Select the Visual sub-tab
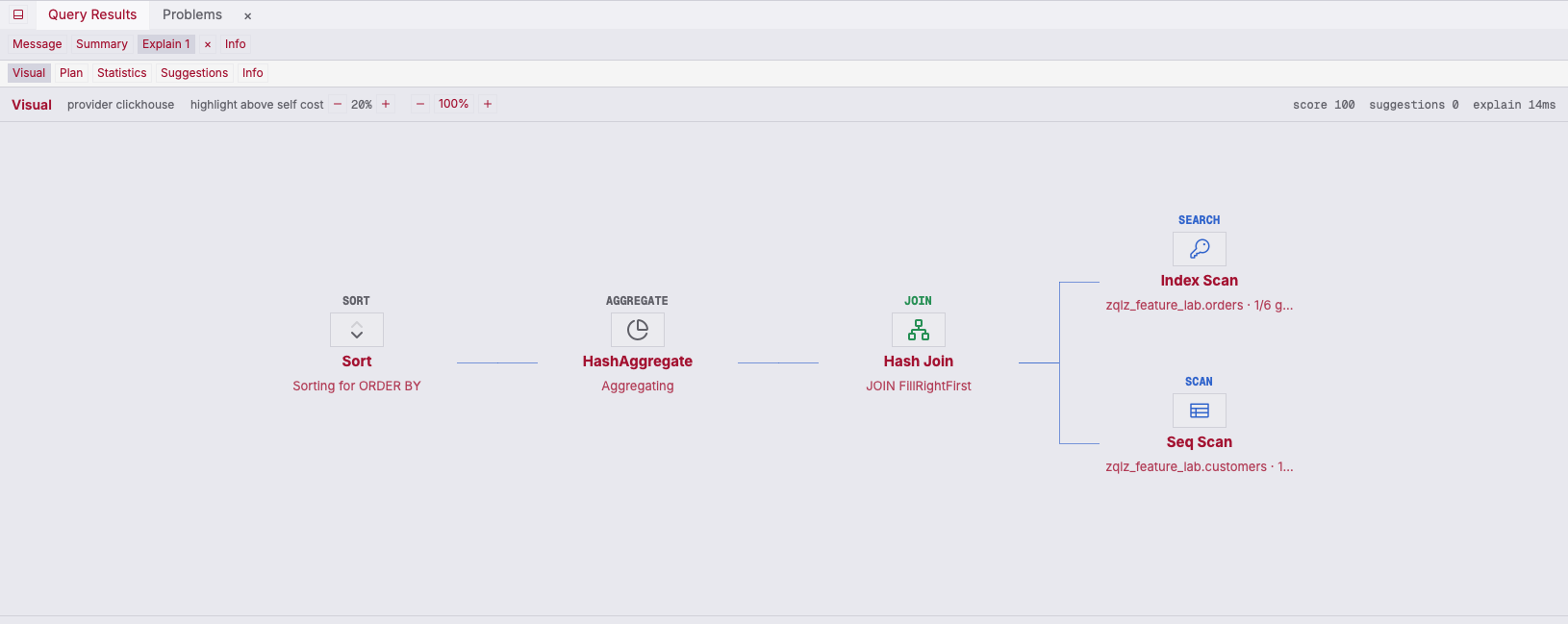 29,73
